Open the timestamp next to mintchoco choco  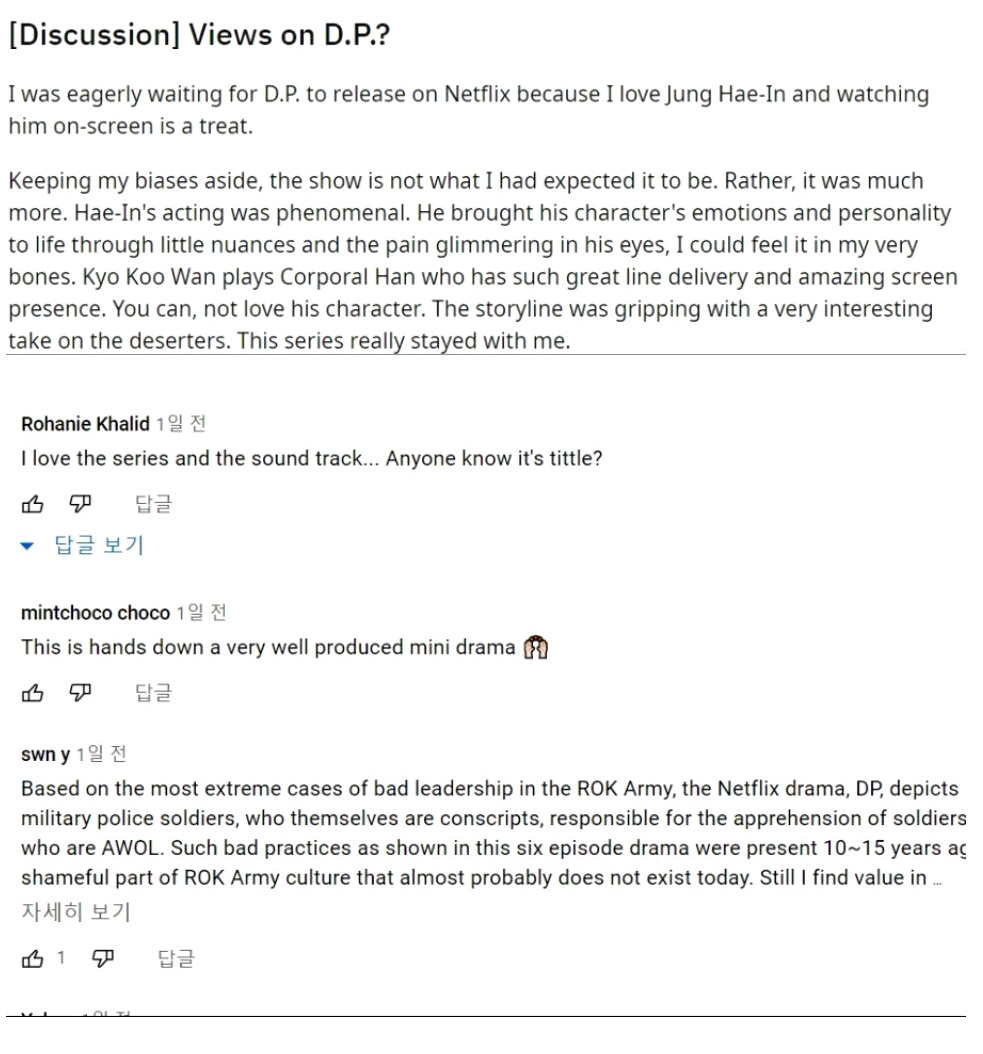pos(201,613)
